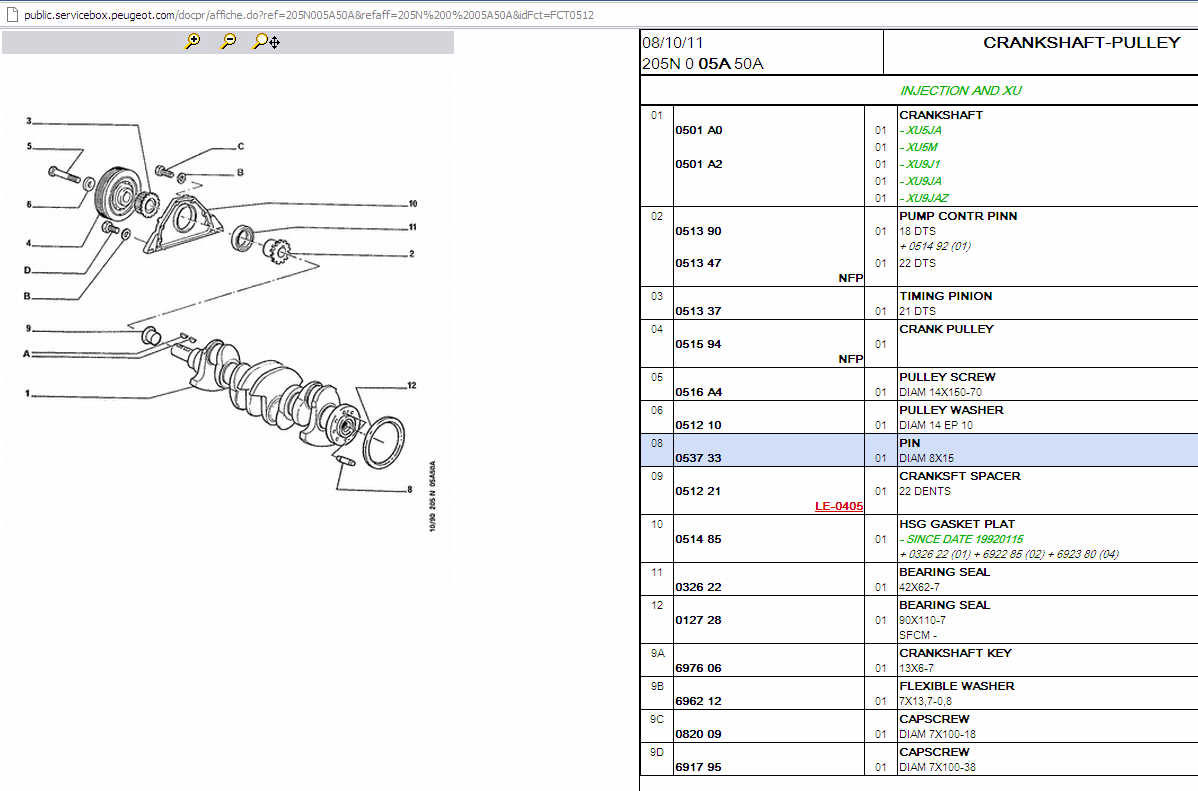The width and height of the screenshot is (1198, 791).
Task: Click the 08/10/11 date text
Action: (672, 43)
